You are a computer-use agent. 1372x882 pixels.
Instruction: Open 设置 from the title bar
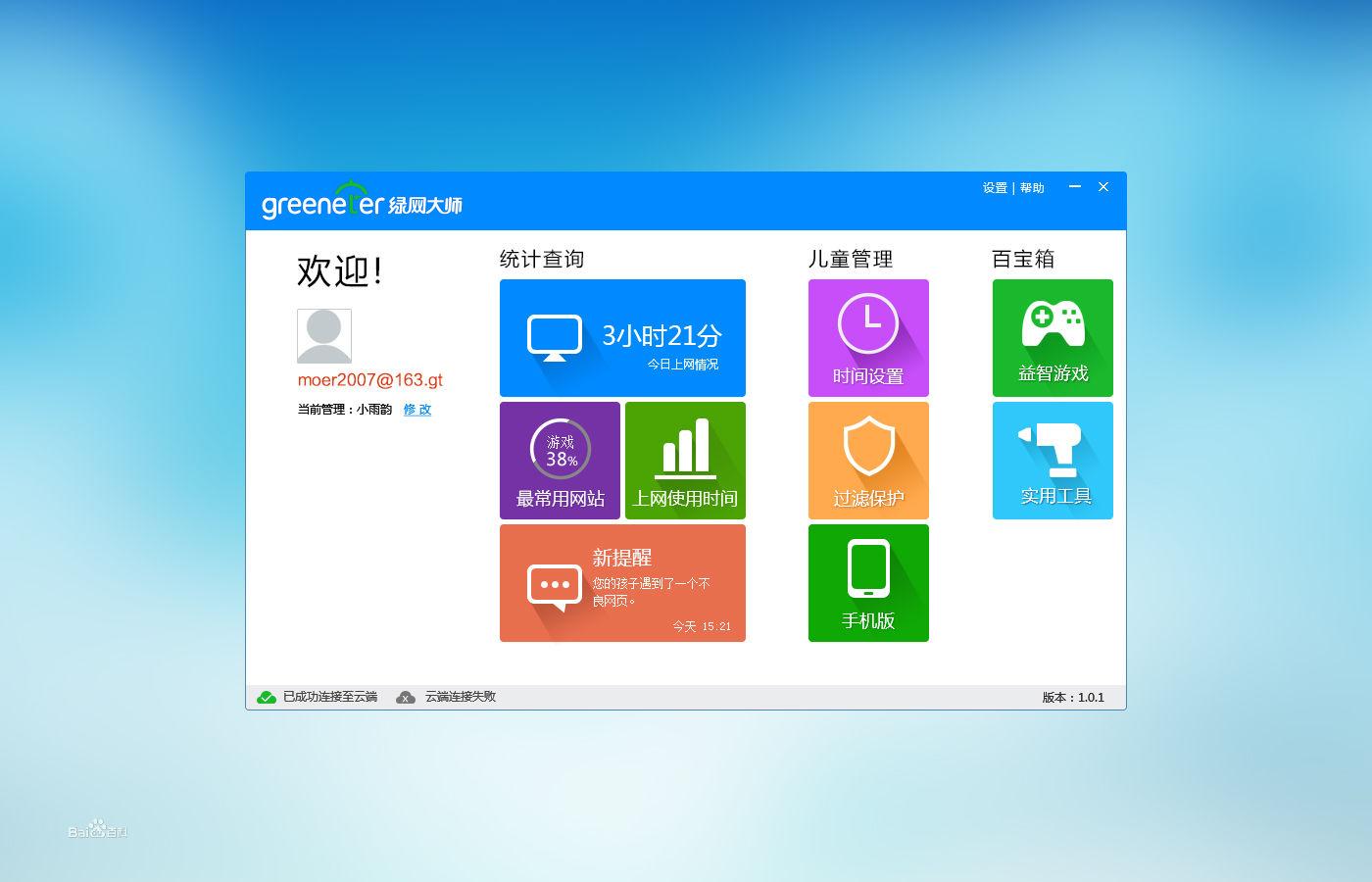(994, 187)
